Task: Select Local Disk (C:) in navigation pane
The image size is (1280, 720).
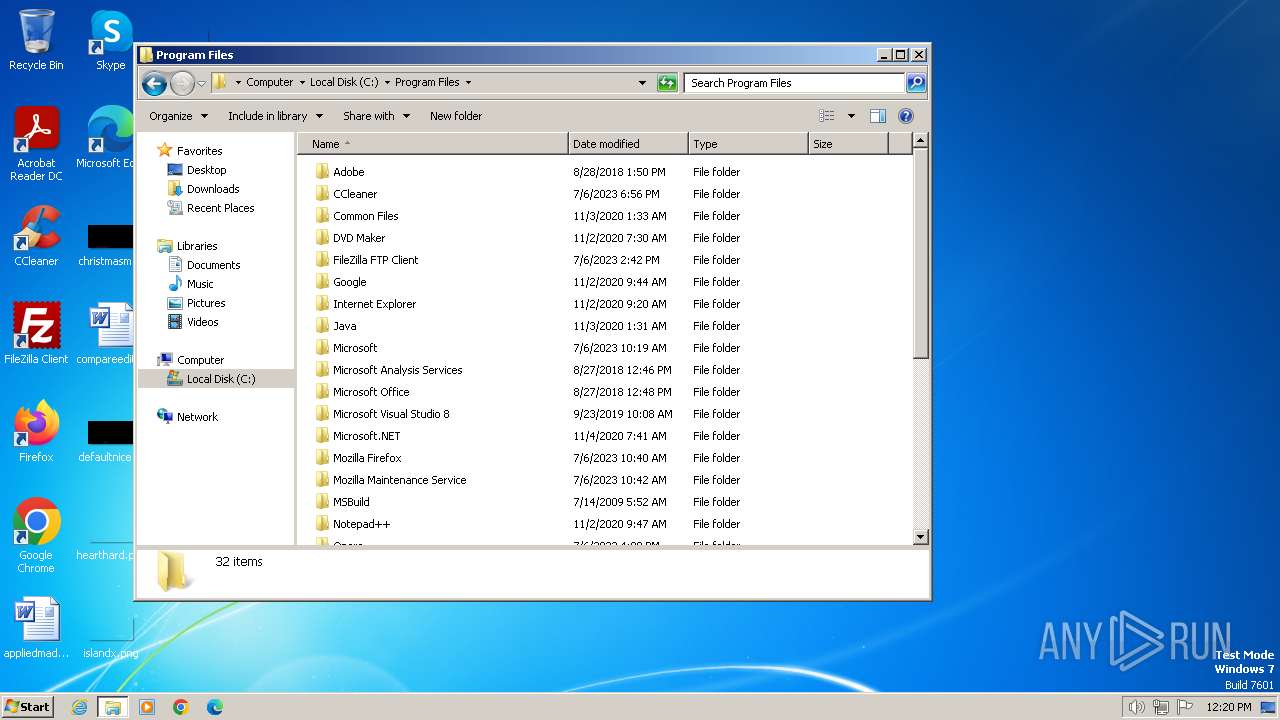Action: point(216,379)
